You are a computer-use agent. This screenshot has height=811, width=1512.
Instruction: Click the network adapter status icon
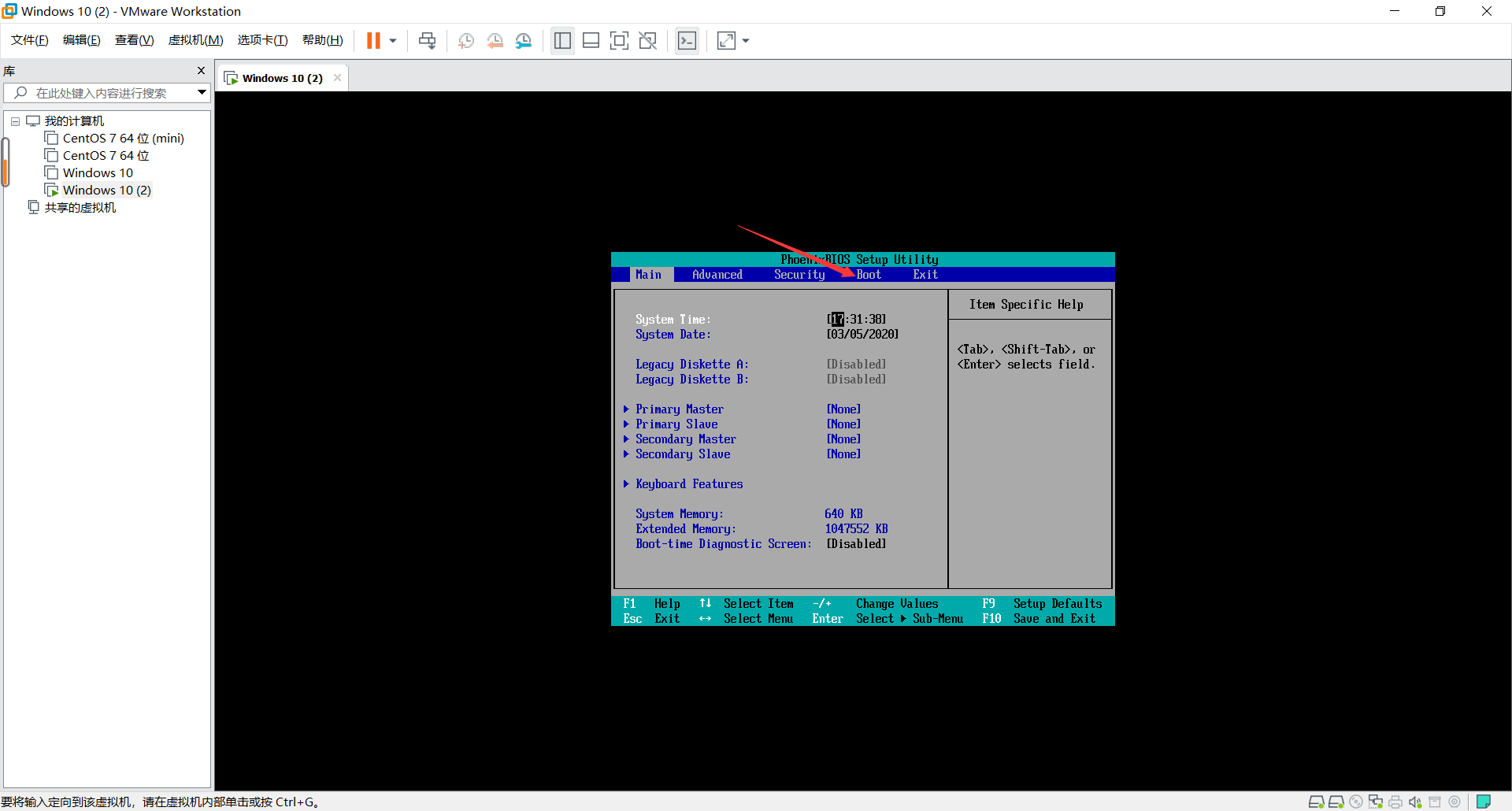(x=1376, y=802)
